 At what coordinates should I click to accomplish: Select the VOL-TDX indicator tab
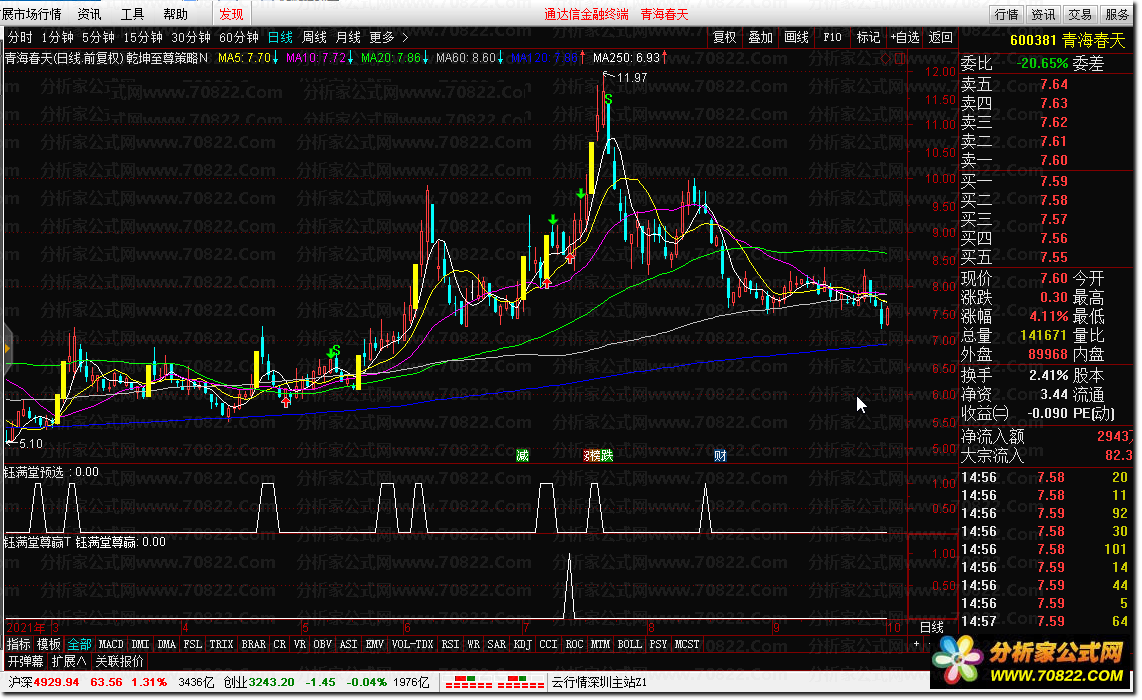point(412,644)
